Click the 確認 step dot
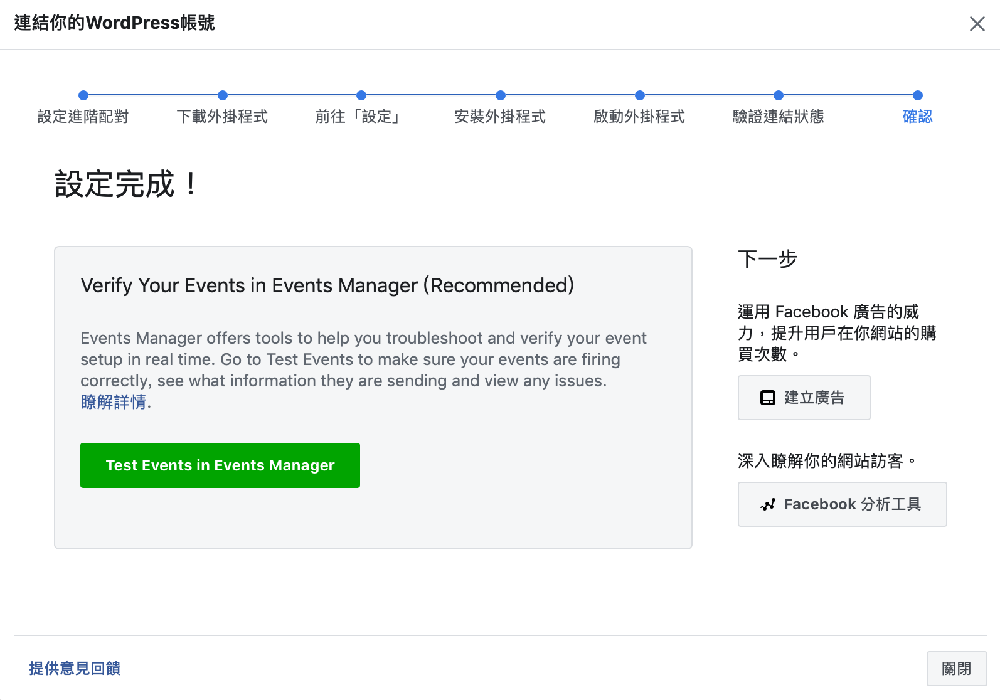The width and height of the screenshot is (1000, 700). click(x=918, y=95)
